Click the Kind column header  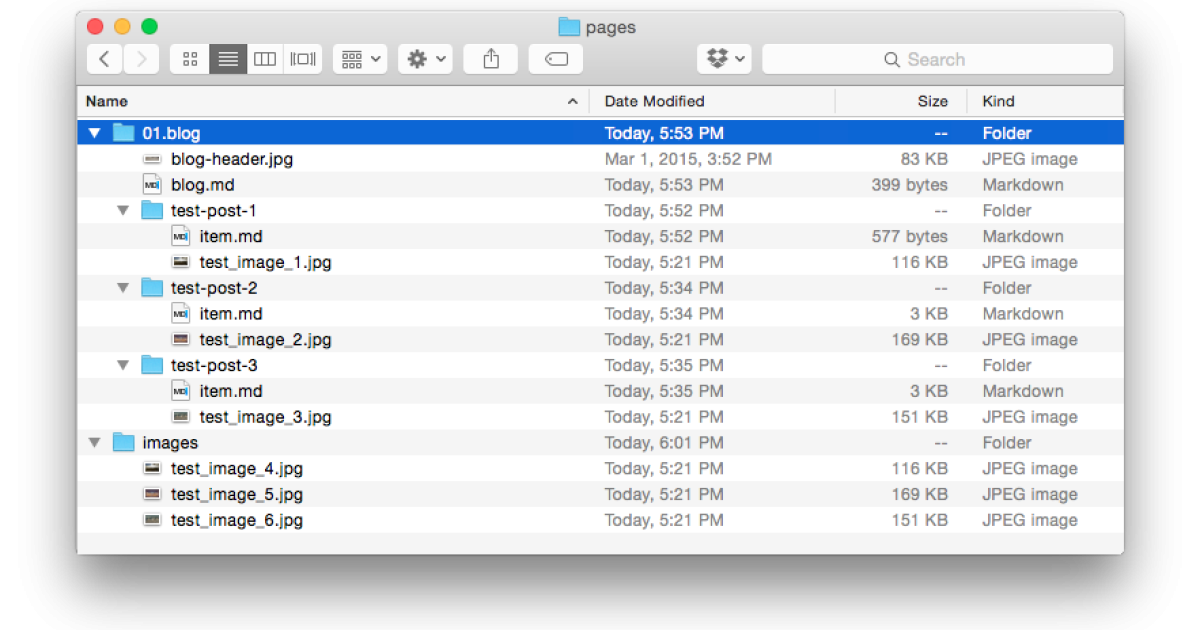click(998, 101)
